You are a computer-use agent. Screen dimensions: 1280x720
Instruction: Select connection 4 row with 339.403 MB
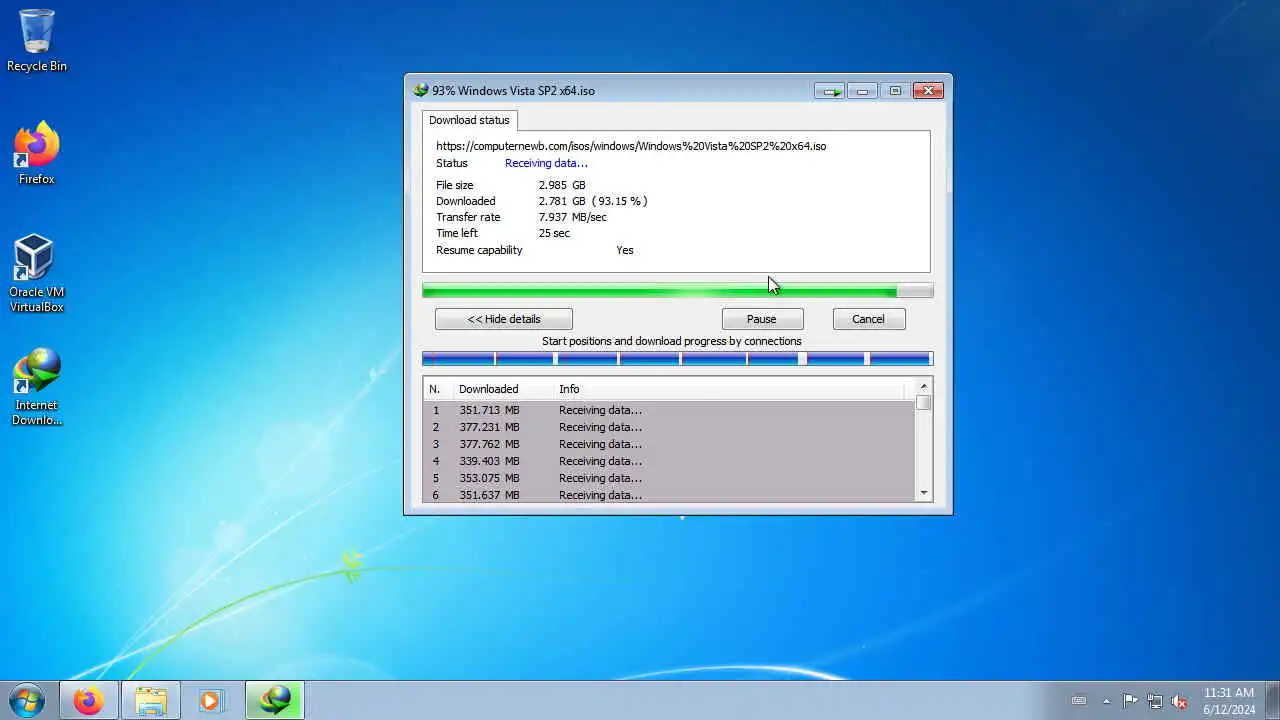click(669, 461)
